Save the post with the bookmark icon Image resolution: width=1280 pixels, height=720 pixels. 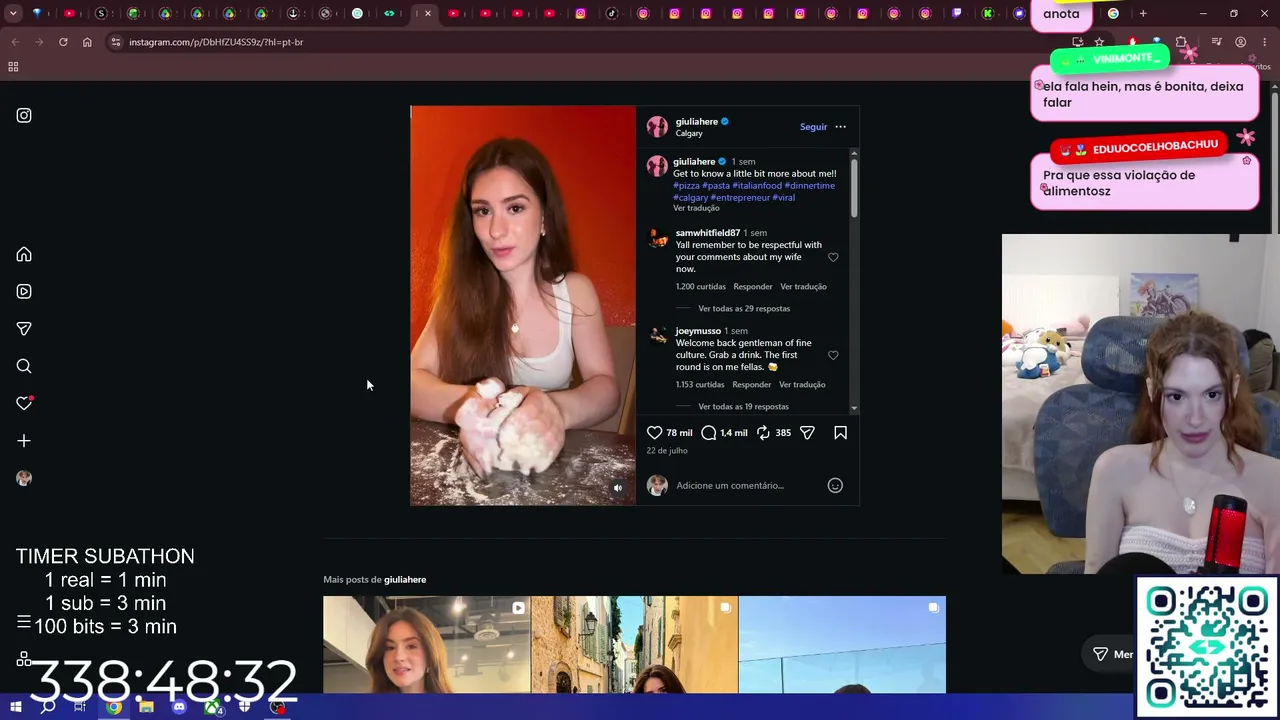coord(840,432)
